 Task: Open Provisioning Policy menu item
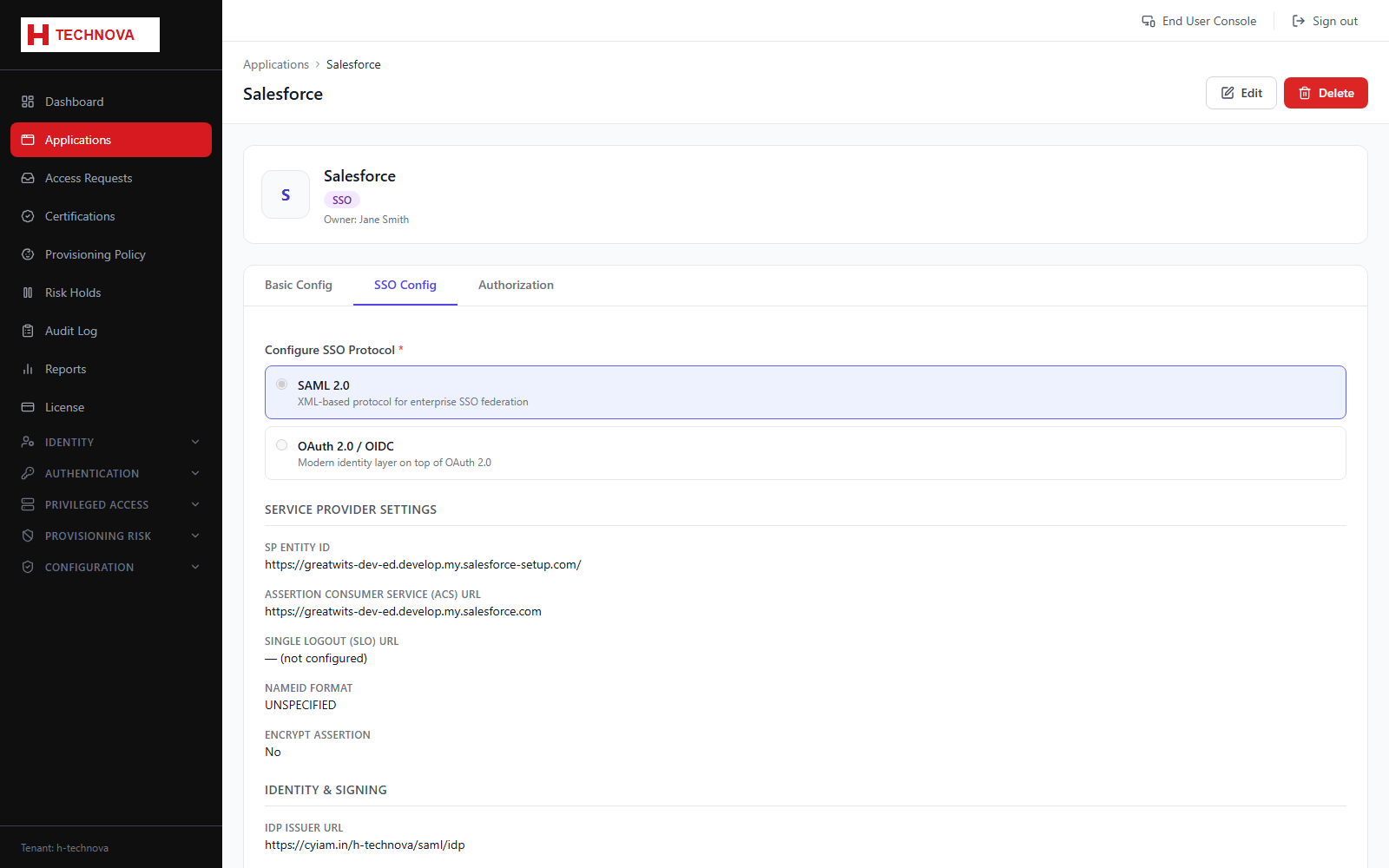coord(111,254)
